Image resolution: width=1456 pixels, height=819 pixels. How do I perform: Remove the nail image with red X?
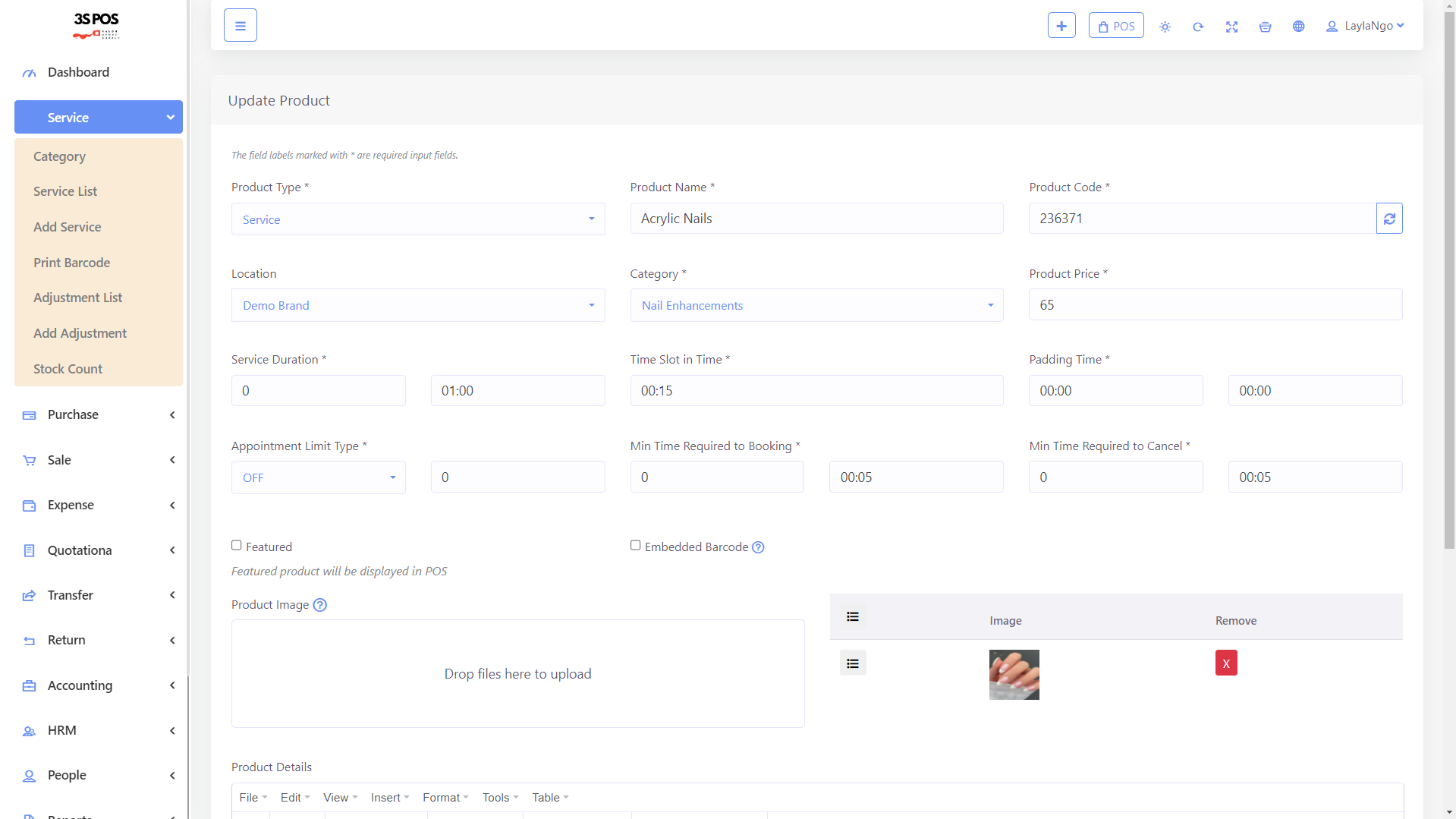click(1225, 663)
